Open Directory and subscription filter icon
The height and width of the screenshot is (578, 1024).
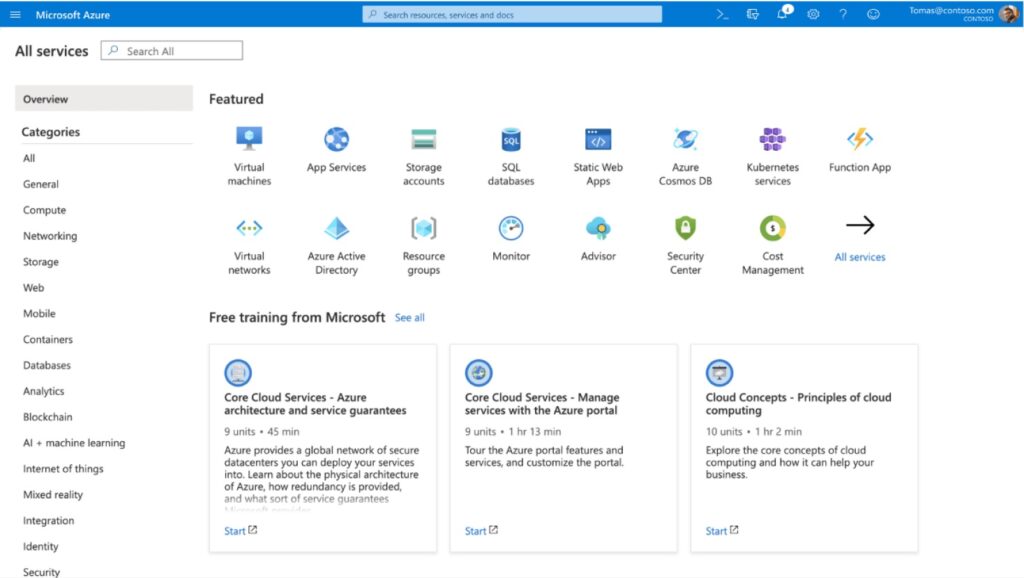pyautogui.click(x=752, y=14)
